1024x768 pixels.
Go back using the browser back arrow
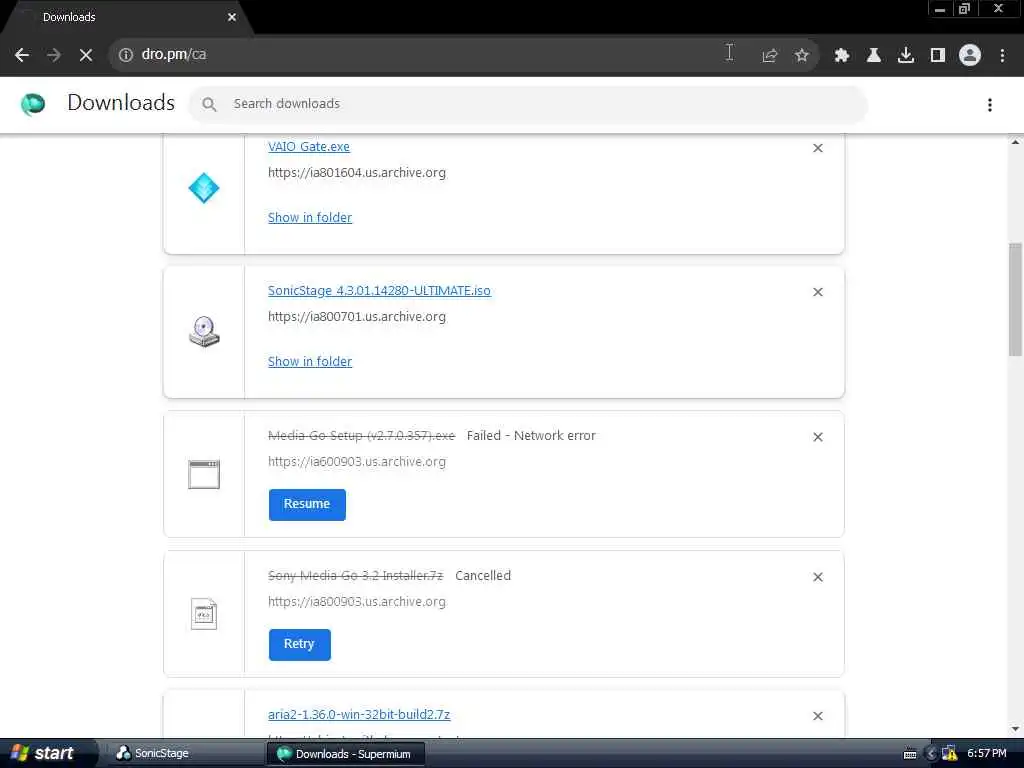pyautogui.click(x=22, y=55)
